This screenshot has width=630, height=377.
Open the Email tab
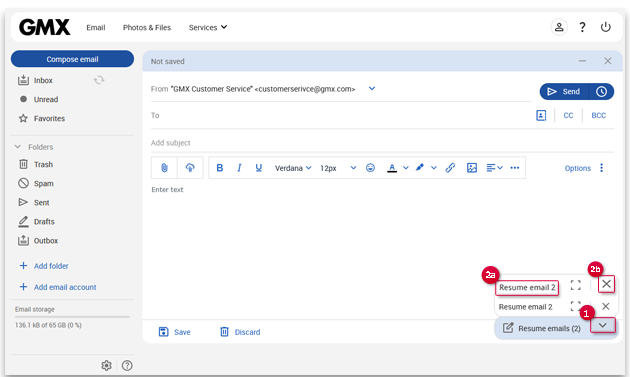click(96, 27)
